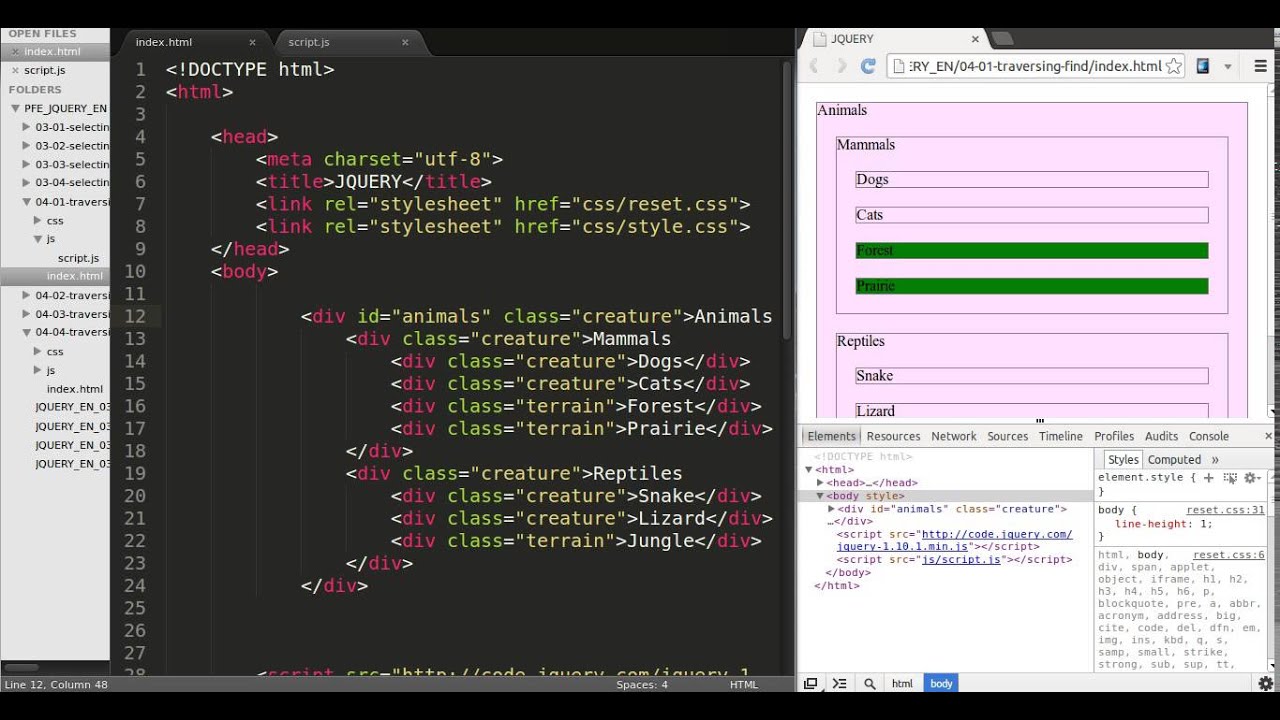Open the dropdown arrow next to the extension icon
Image resolution: width=1280 pixels, height=720 pixels.
click(1228, 67)
